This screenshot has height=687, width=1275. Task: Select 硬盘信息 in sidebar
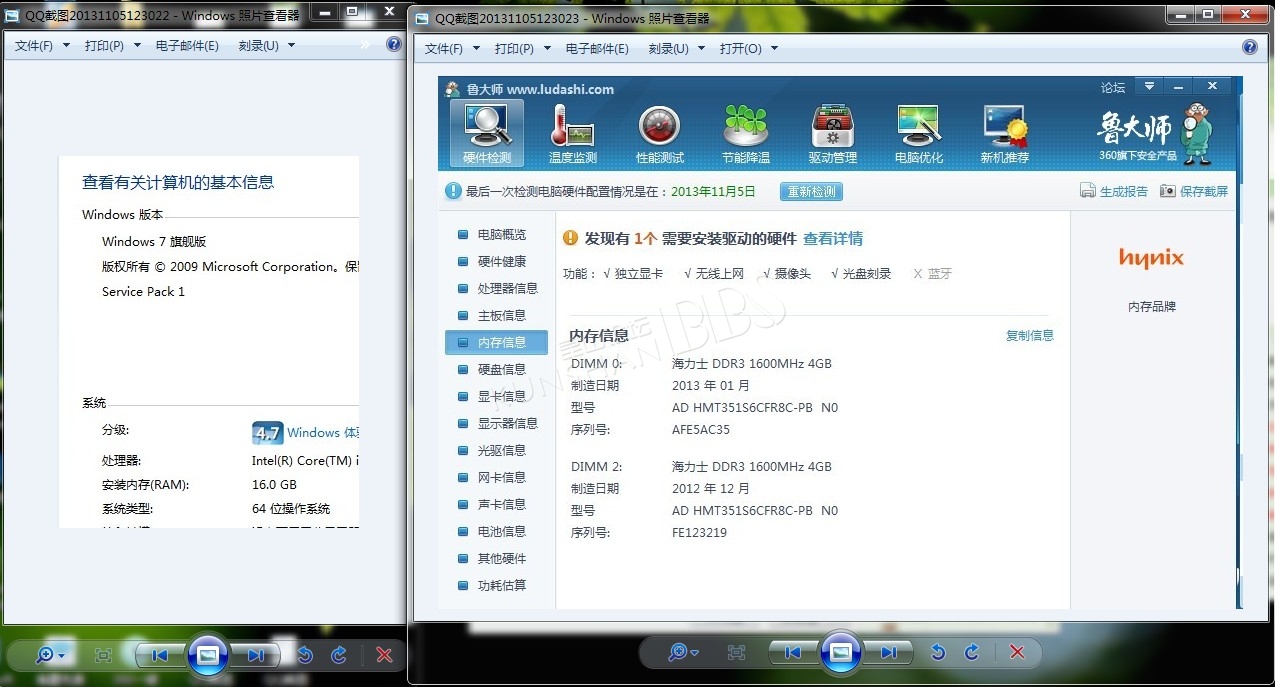click(498, 369)
